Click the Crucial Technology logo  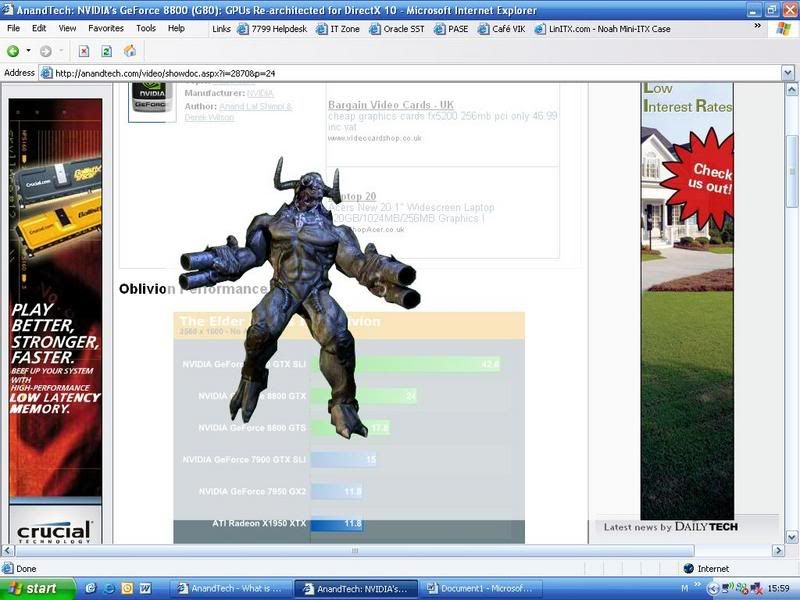[x=55, y=533]
